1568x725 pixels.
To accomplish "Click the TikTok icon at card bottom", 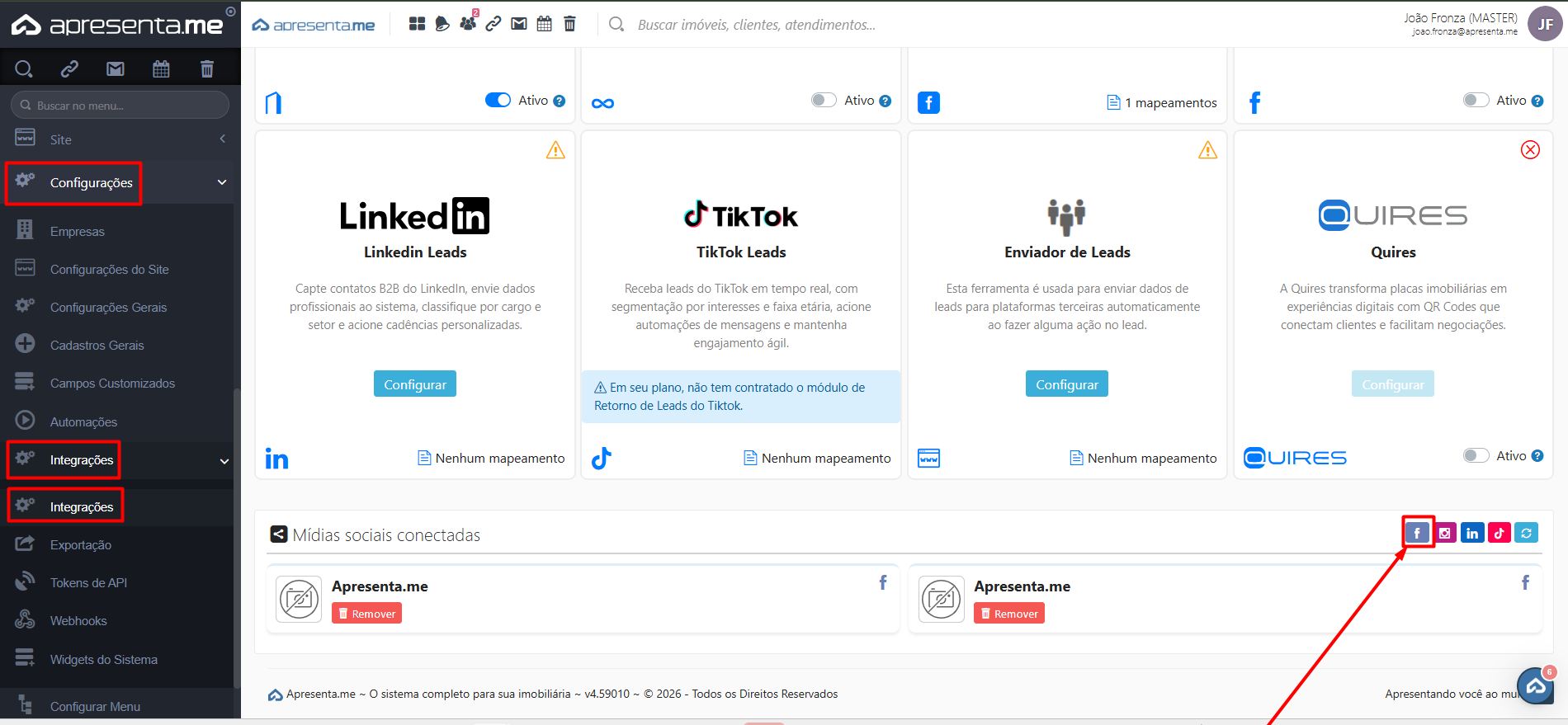I will [x=602, y=458].
